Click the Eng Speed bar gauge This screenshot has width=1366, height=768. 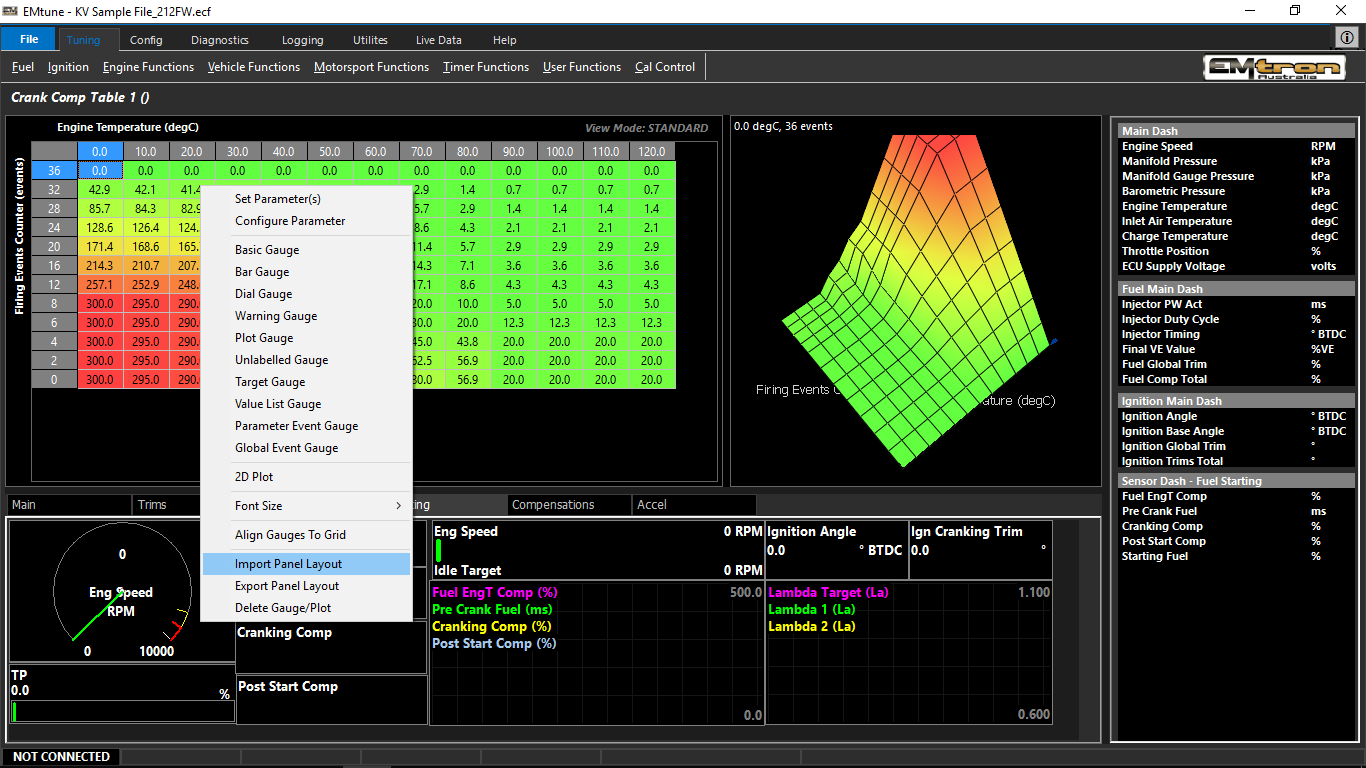(598, 549)
